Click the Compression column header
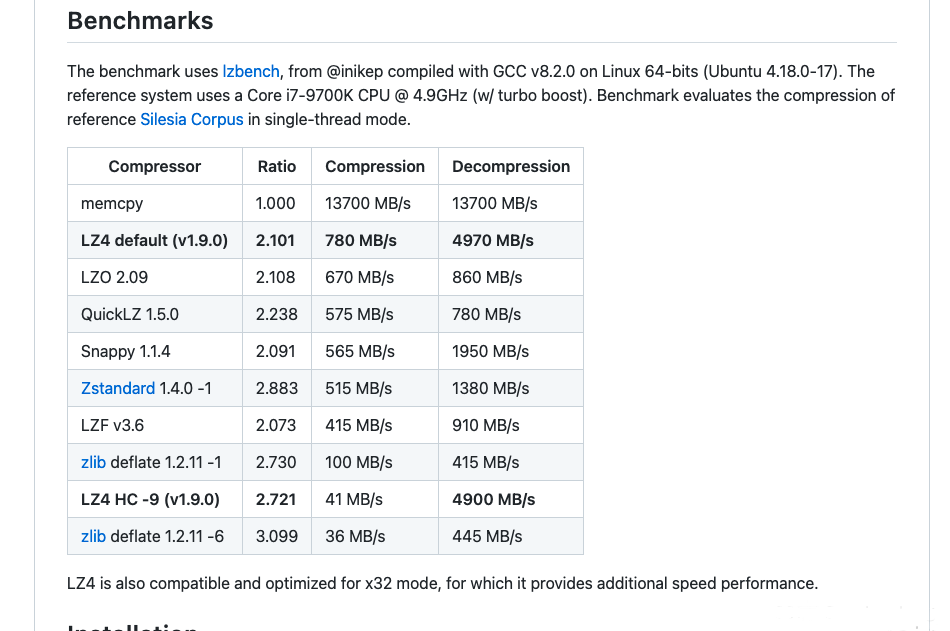 375,166
